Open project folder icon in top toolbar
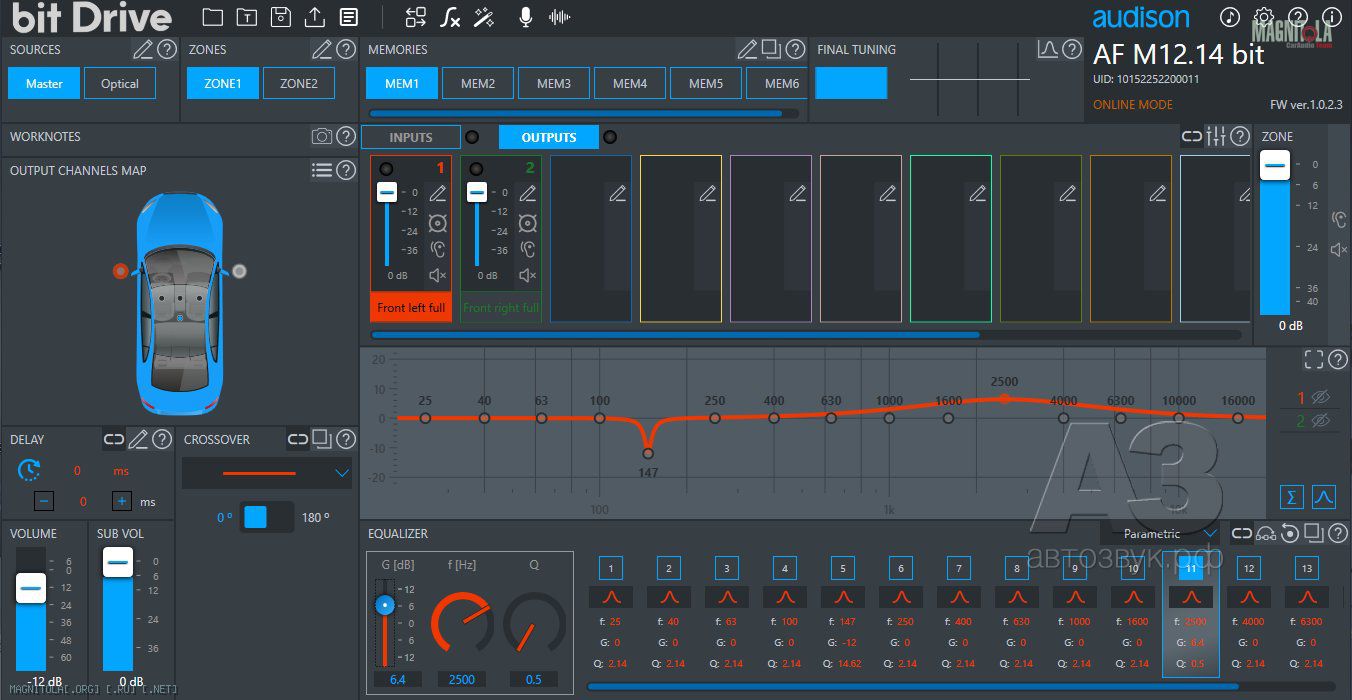The height and width of the screenshot is (700, 1352). 212,17
